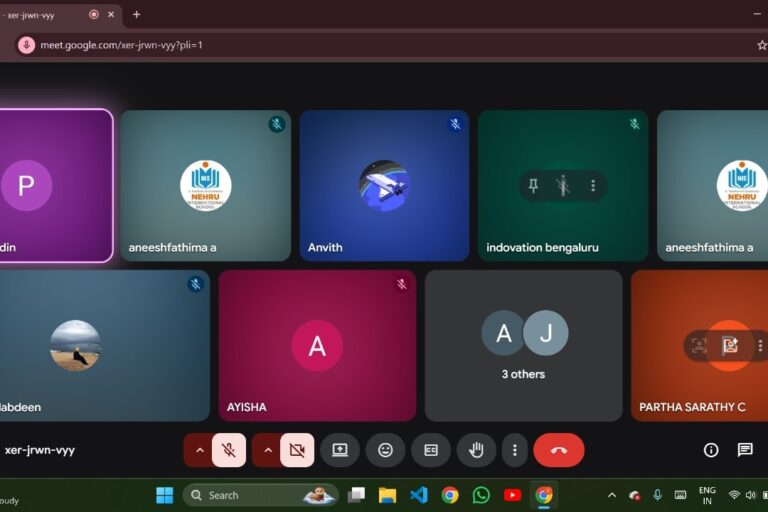Open the emoji reactions panel

pyautogui.click(x=385, y=450)
